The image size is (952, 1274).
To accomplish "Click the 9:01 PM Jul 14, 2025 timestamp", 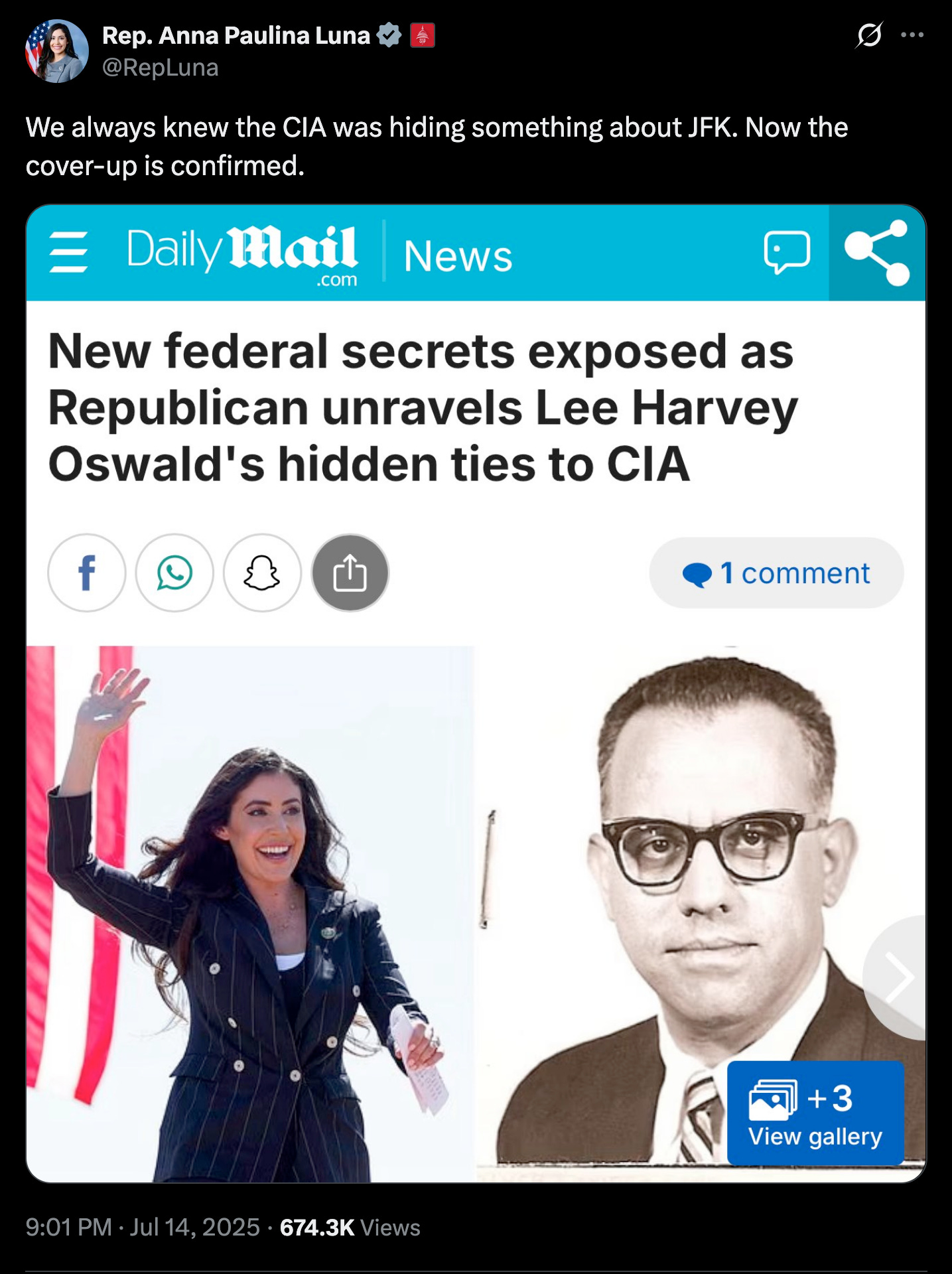I will [x=143, y=1228].
